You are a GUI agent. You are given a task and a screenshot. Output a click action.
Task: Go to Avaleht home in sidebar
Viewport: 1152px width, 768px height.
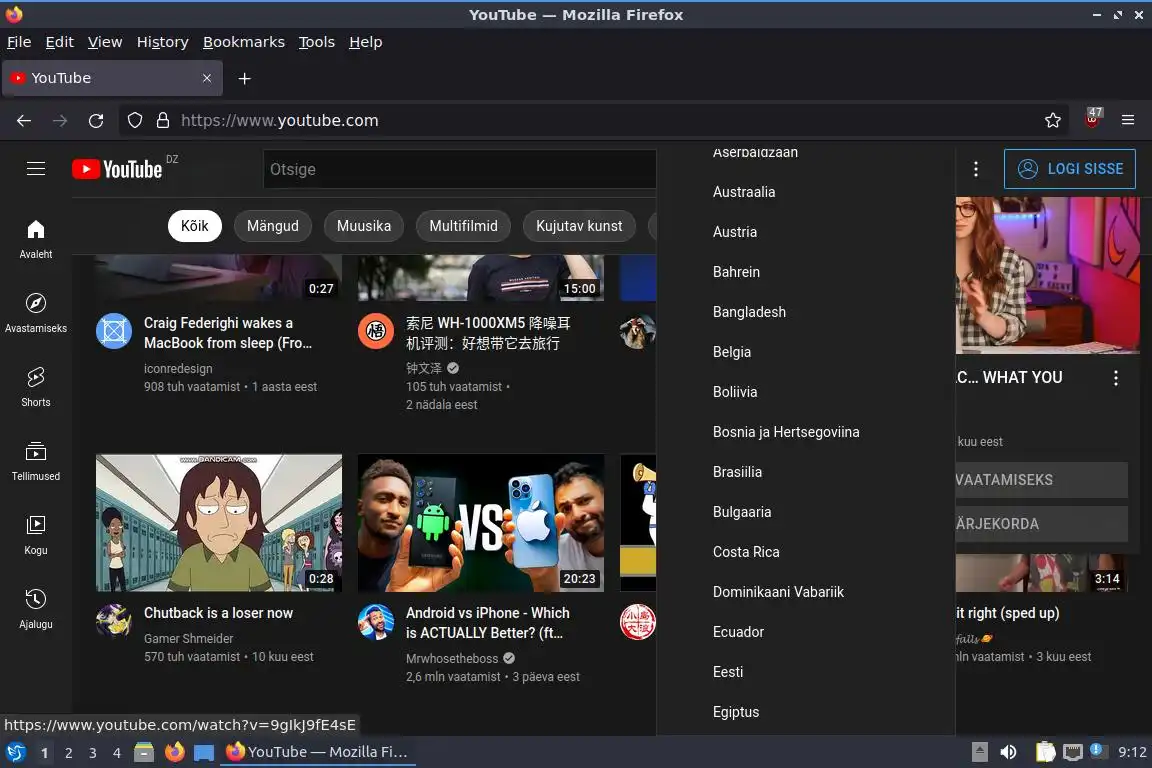[x=36, y=240]
